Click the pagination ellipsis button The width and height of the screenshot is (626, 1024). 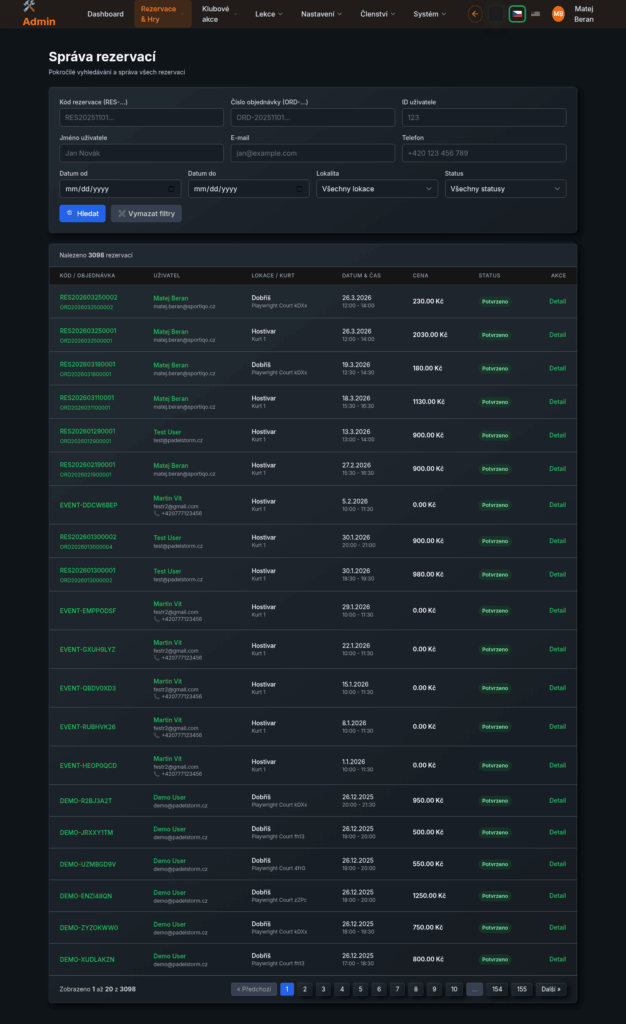click(475, 989)
